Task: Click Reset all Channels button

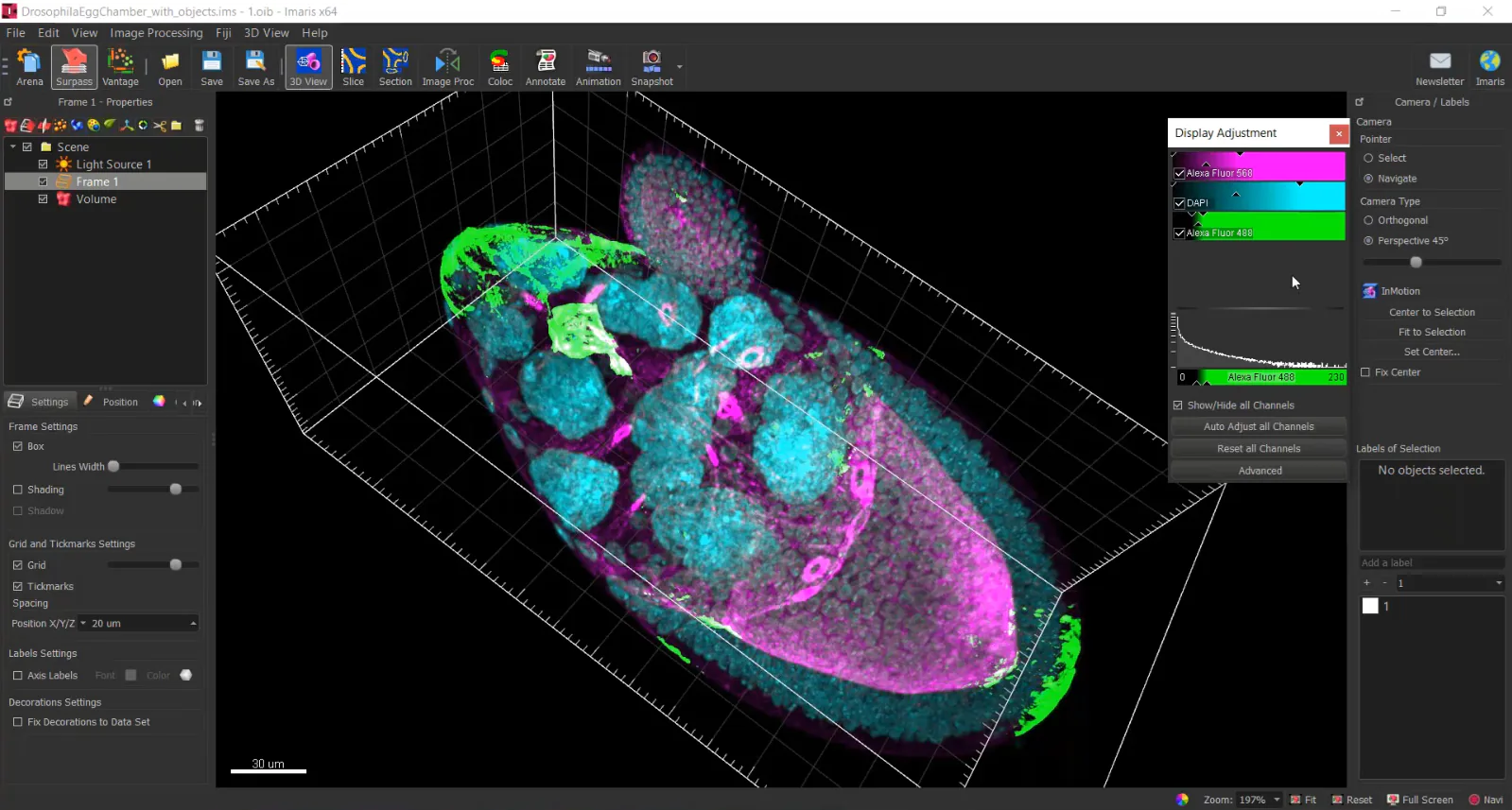Action: click(1259, 449)
